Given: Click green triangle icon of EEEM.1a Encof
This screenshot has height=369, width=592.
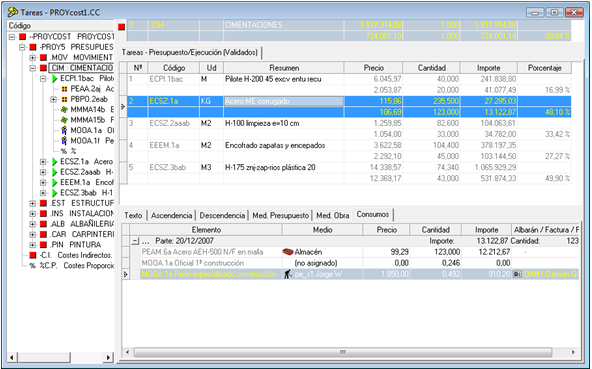Looking at the screenshot, I should coord(54,182).
